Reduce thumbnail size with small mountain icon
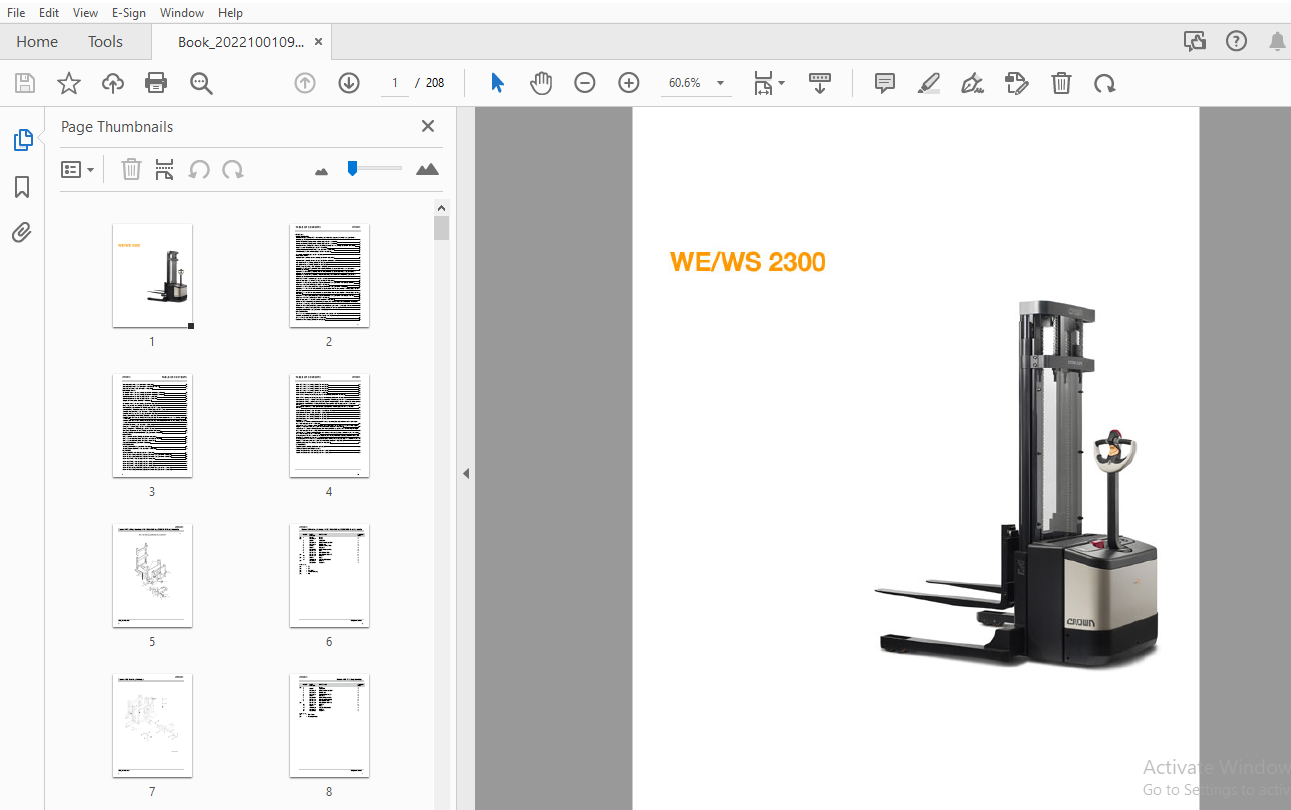This screenshot has width=1291, height=810. pos(321,171)
